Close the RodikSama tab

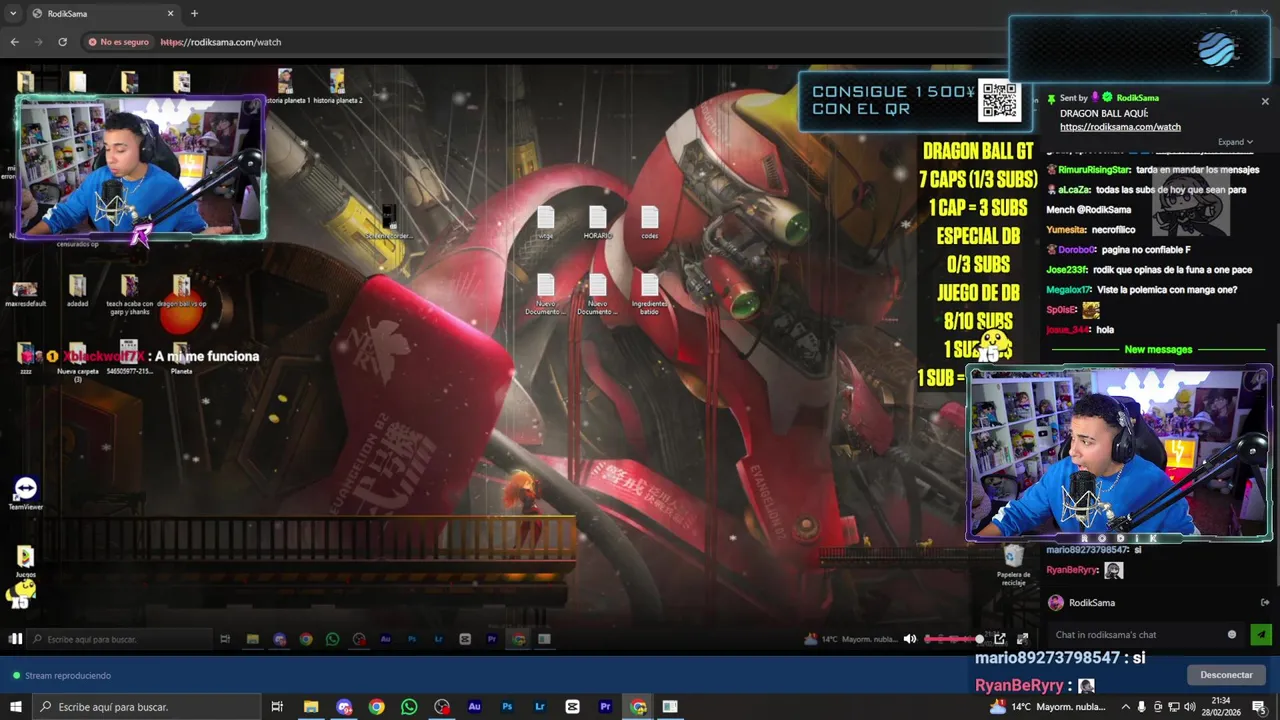(170, 13)
